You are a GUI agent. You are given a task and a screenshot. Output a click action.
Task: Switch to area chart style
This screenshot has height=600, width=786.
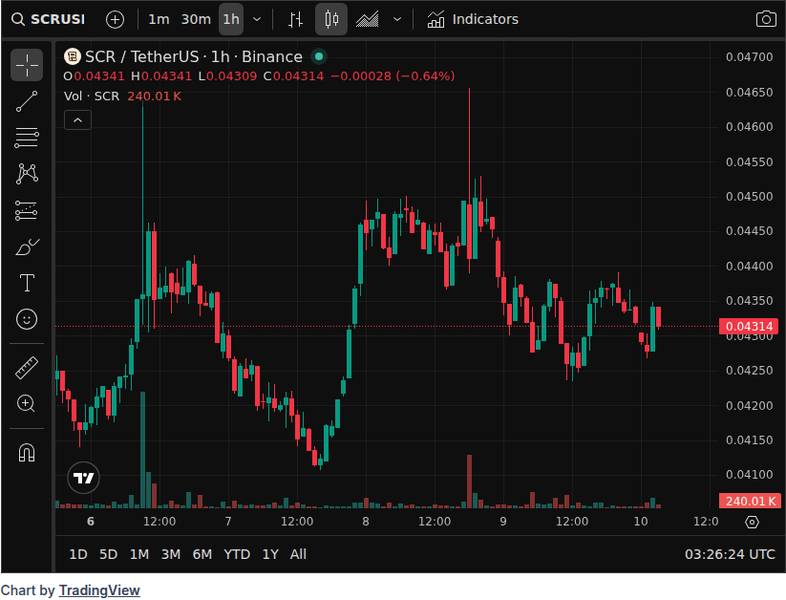pos(367,20)
